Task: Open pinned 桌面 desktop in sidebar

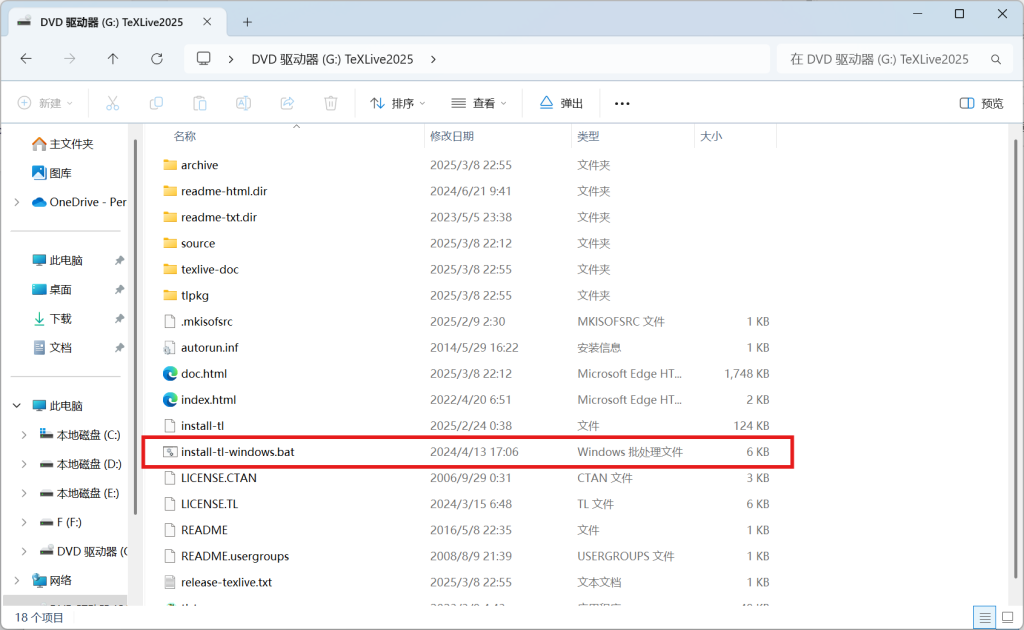Action: coord(52,289)
